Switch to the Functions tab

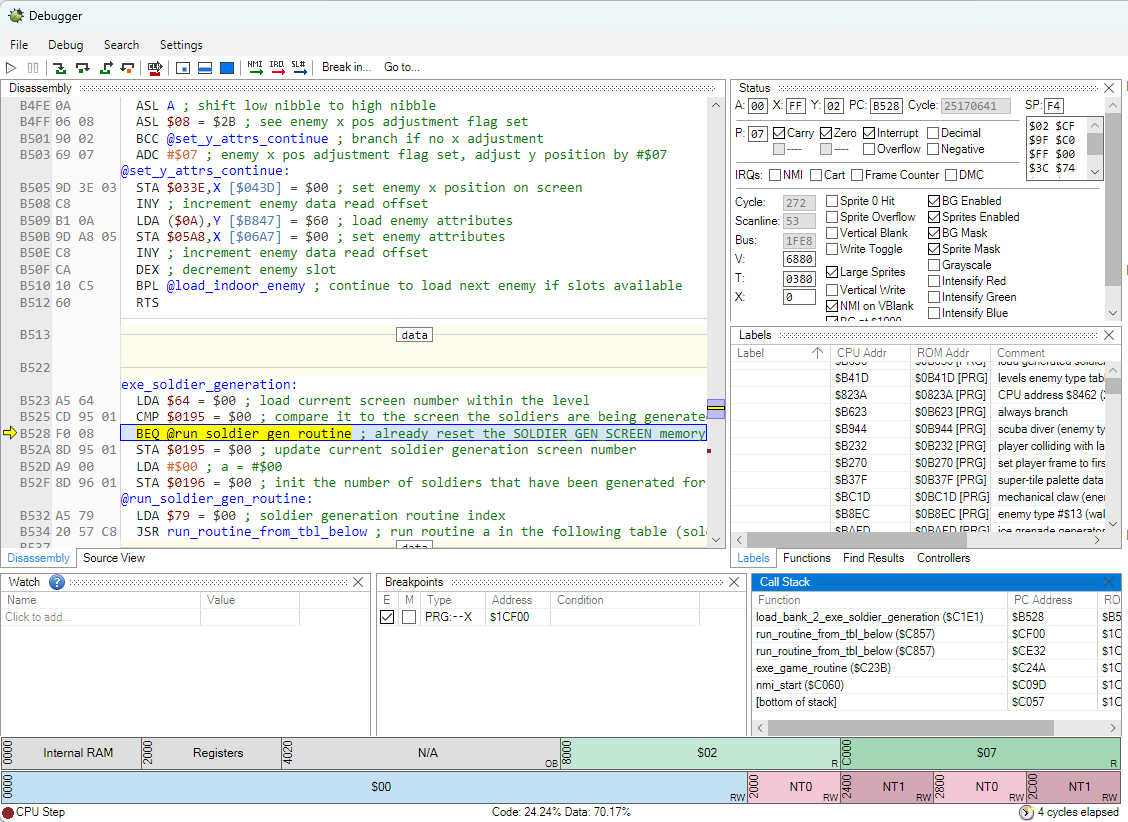(806, 558)
